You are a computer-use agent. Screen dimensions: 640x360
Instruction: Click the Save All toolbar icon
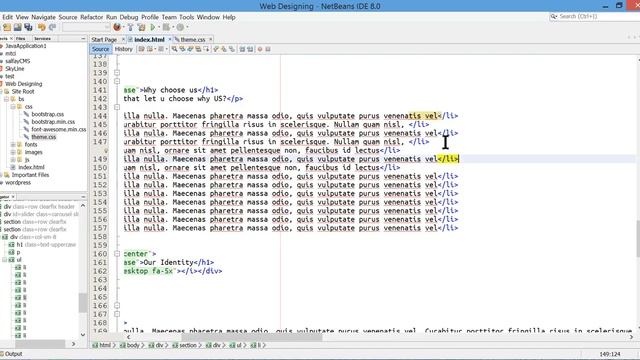pos(28,27)
